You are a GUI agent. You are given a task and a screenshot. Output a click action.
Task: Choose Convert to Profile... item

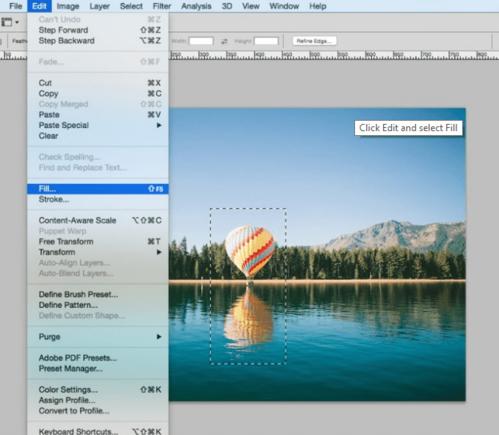click(x=98, y=411)
